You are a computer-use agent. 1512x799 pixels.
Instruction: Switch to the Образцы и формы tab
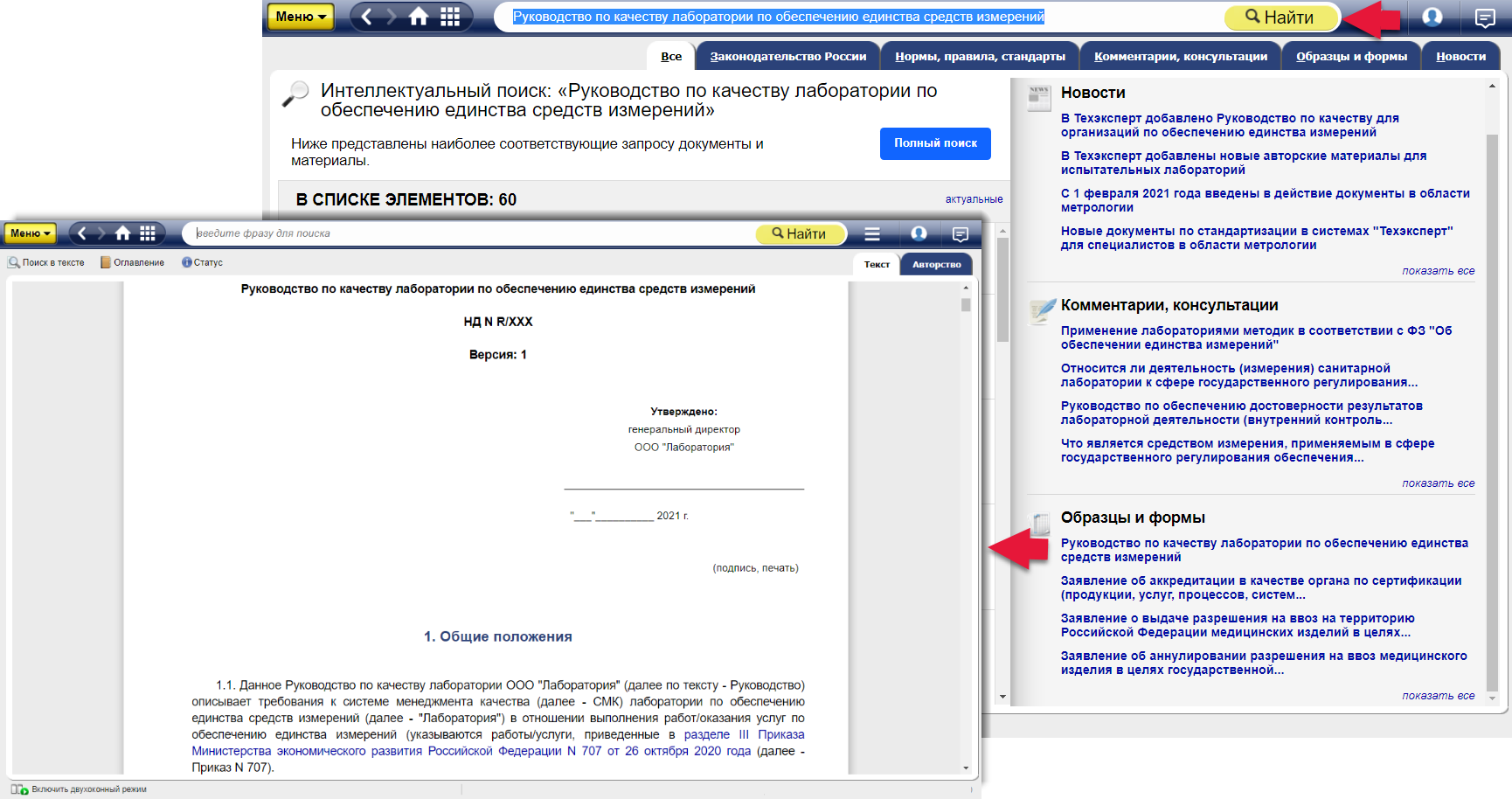click(x=1351, y=56)
